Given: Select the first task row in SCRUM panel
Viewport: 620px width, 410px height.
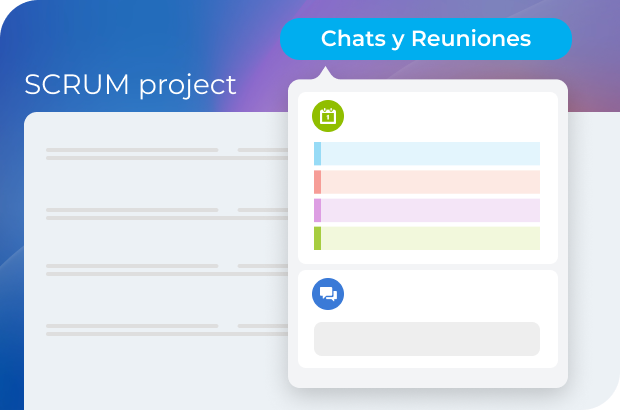Looking at the screenshot, I should pos(132,154).
